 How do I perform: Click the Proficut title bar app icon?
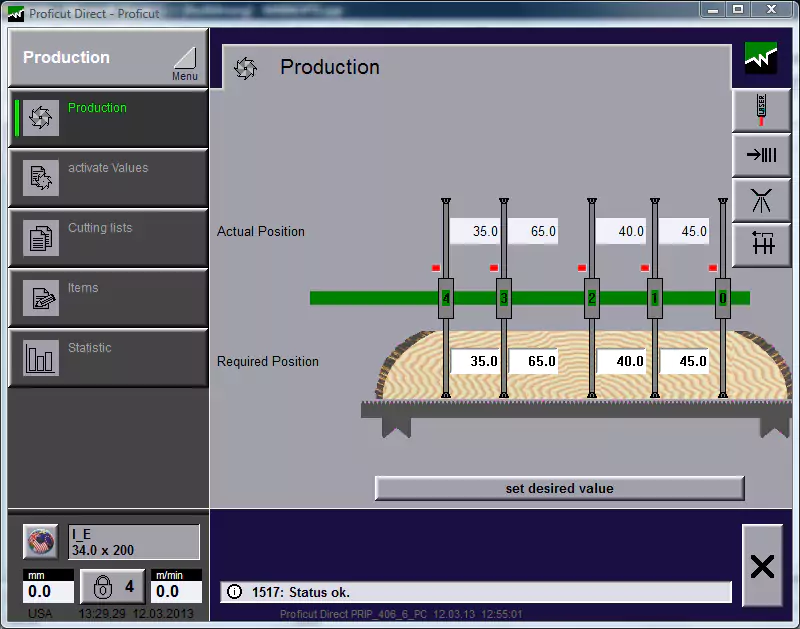(16, 14)
